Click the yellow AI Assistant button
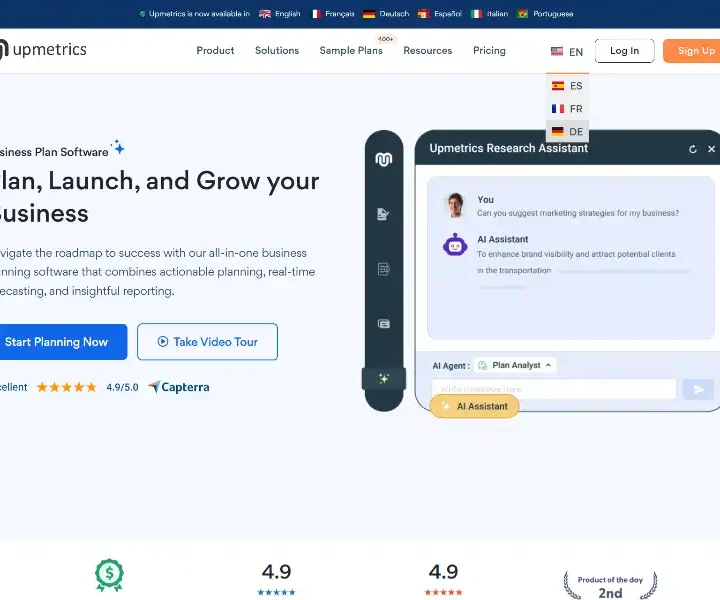This screenshot has width=720, height=600. tap(475, 406)
